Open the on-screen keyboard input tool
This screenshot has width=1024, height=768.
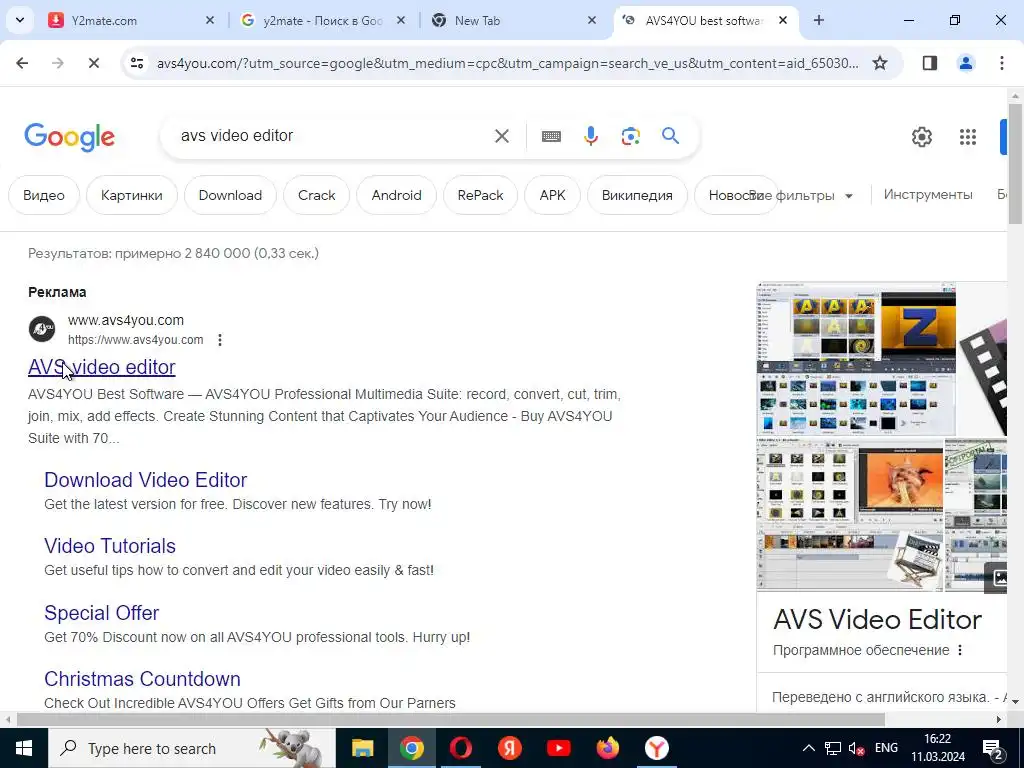tap(551, 136)
